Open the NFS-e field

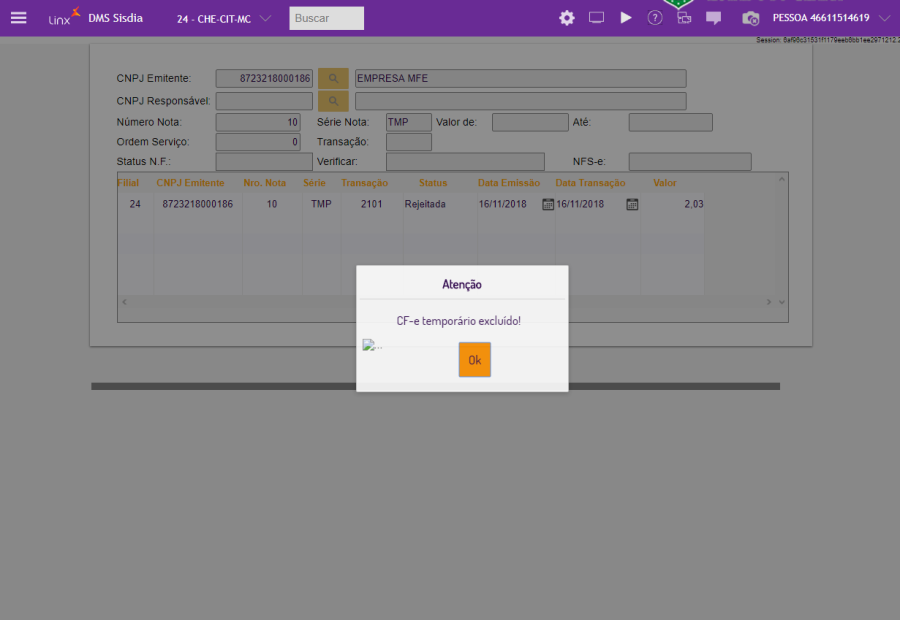(x=690, y=162)
